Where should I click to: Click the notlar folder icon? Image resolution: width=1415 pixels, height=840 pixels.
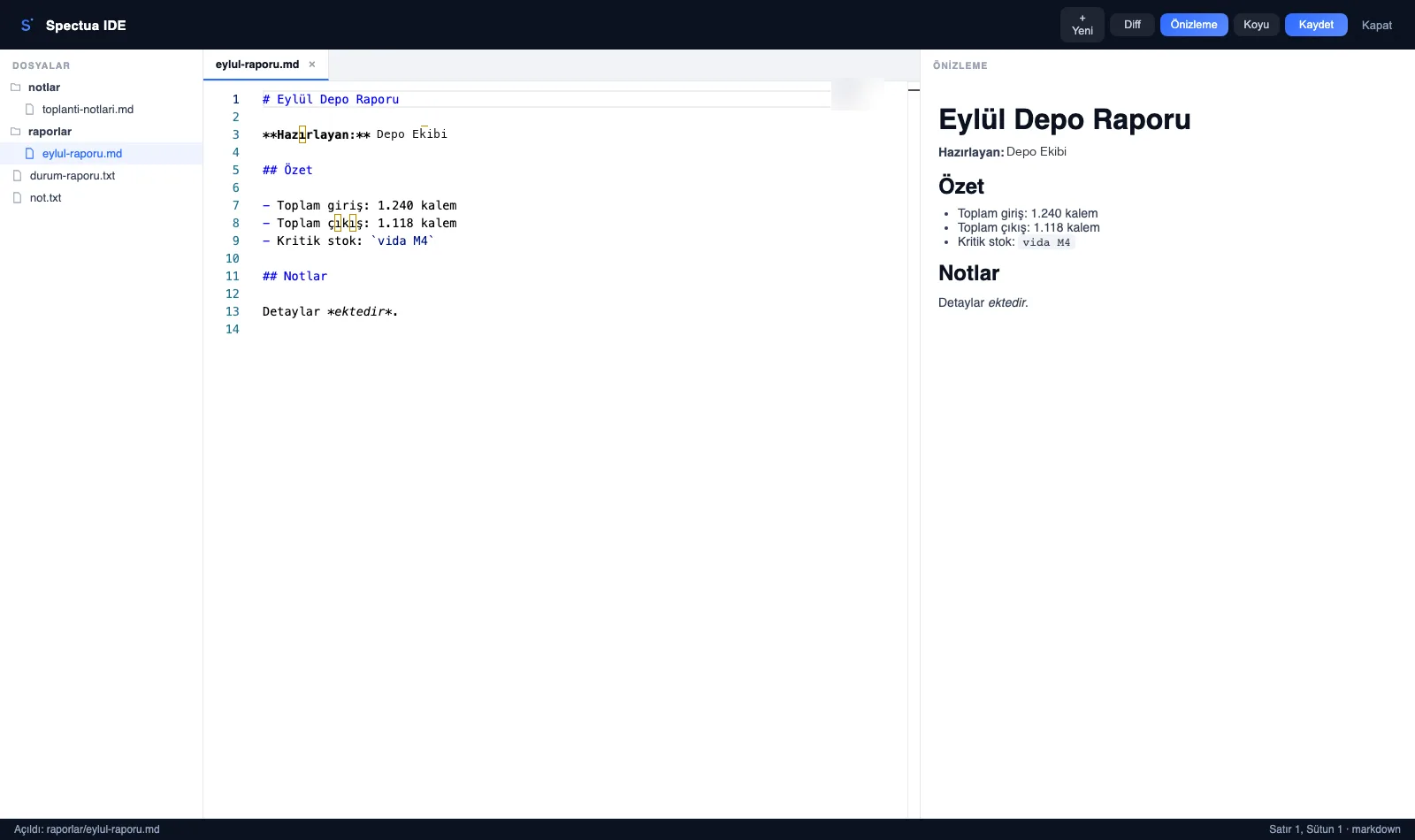(x=15, y=88)
